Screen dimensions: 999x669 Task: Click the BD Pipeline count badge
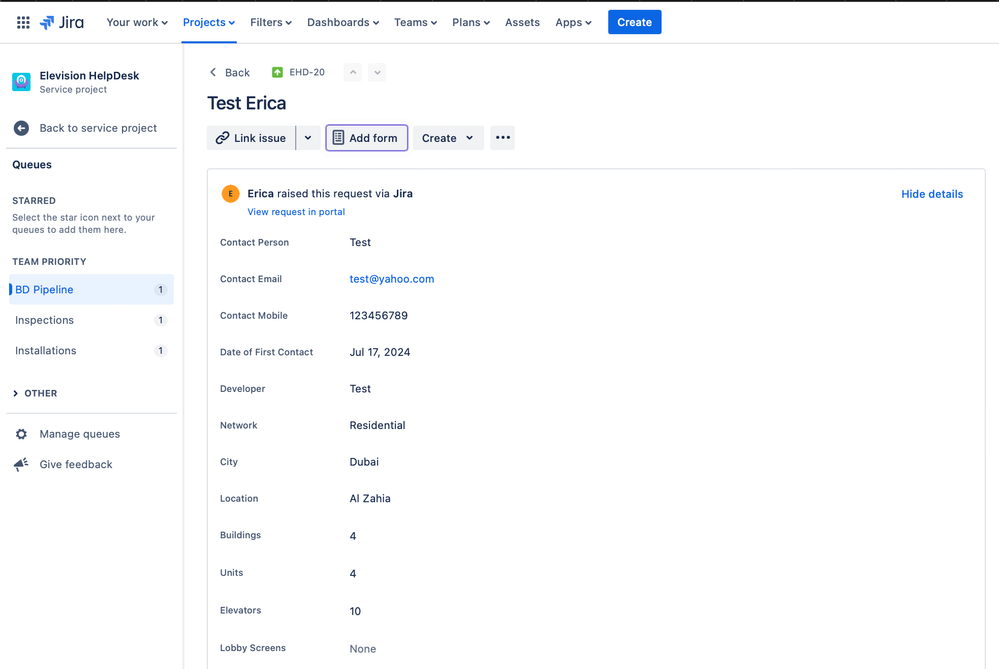tap(161, 289)
